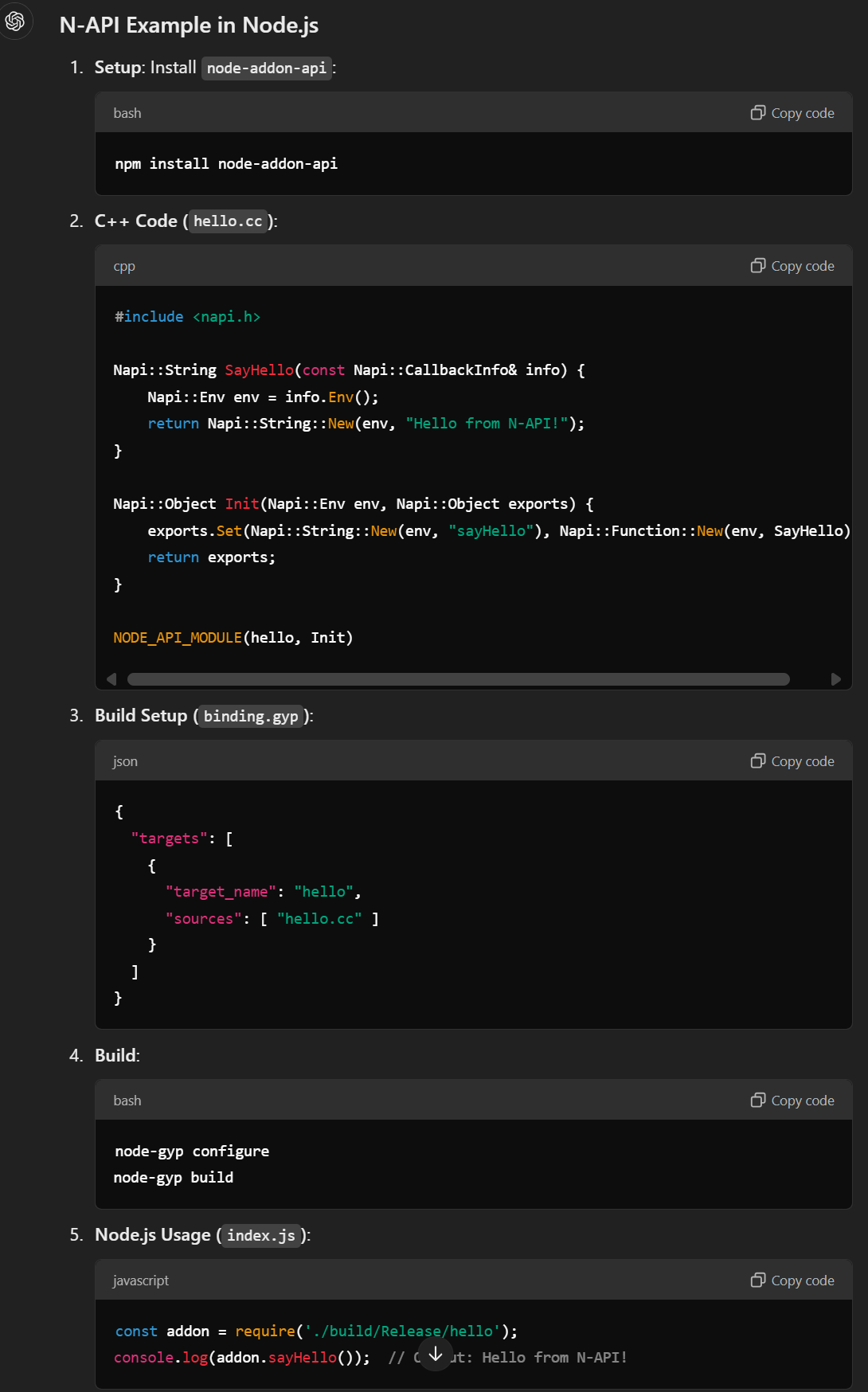Click 'console.log' in the javascript block
The height and width of the screenshot is (1392, 868).
160,1358
